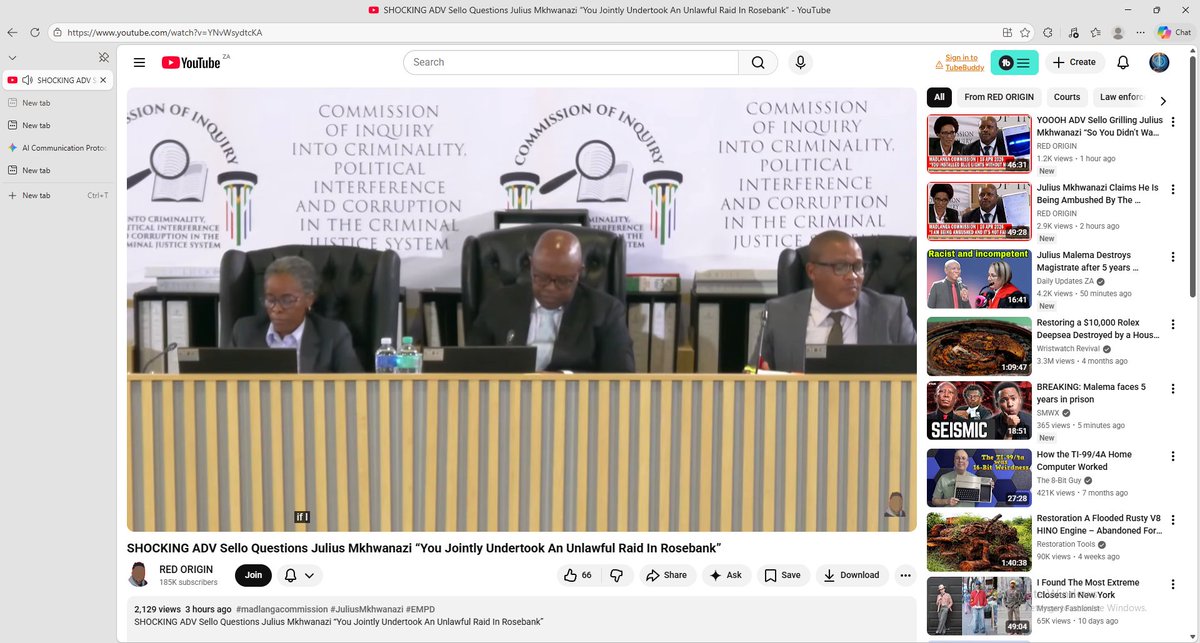1200x643 pixels.
Task: Unpin the vertical tabs pane
Action: pos(104,57)
